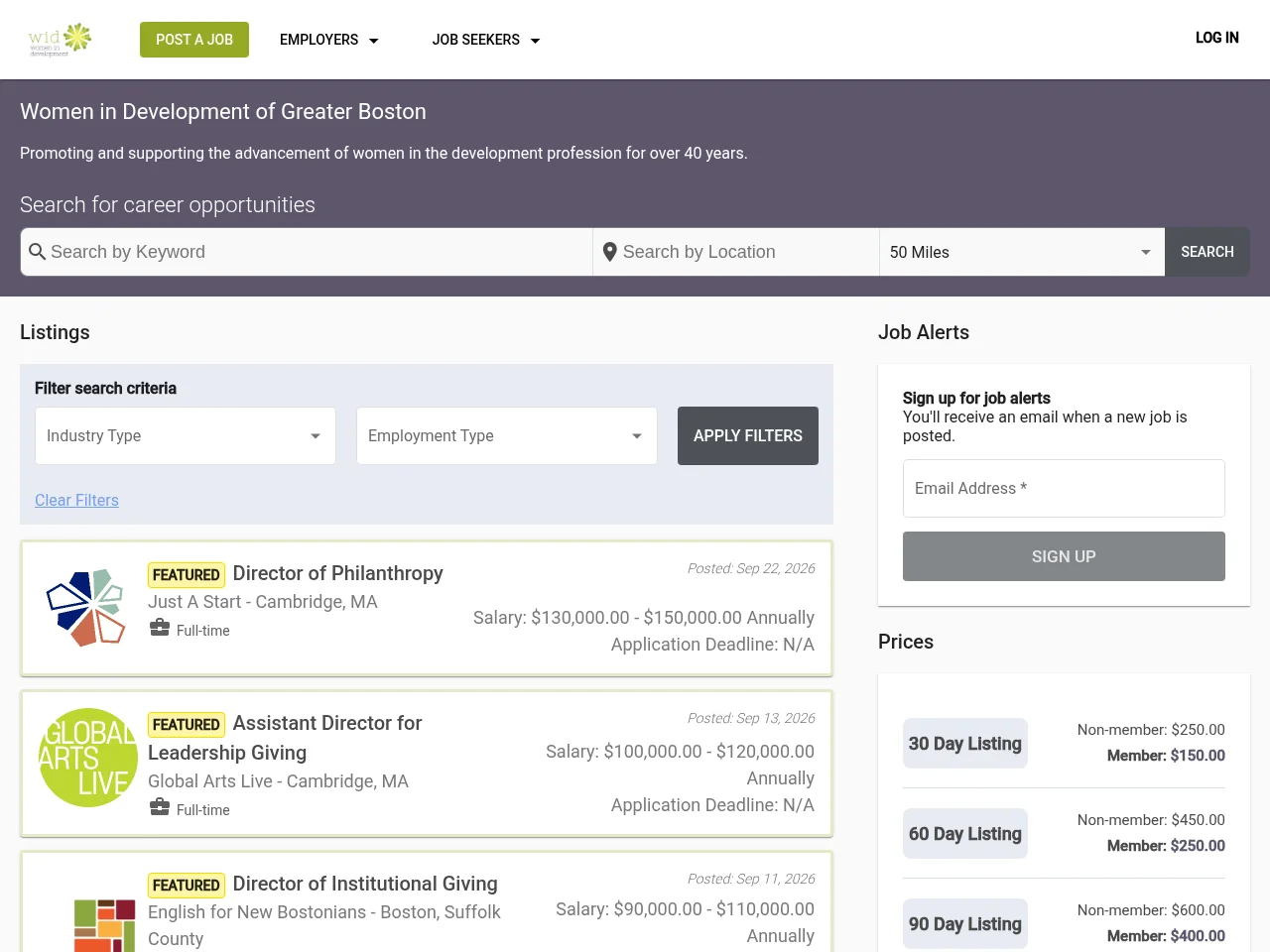Click the English for New Bostonians logo
This screenshot has height=952, width=1270.
click(104, 924)
